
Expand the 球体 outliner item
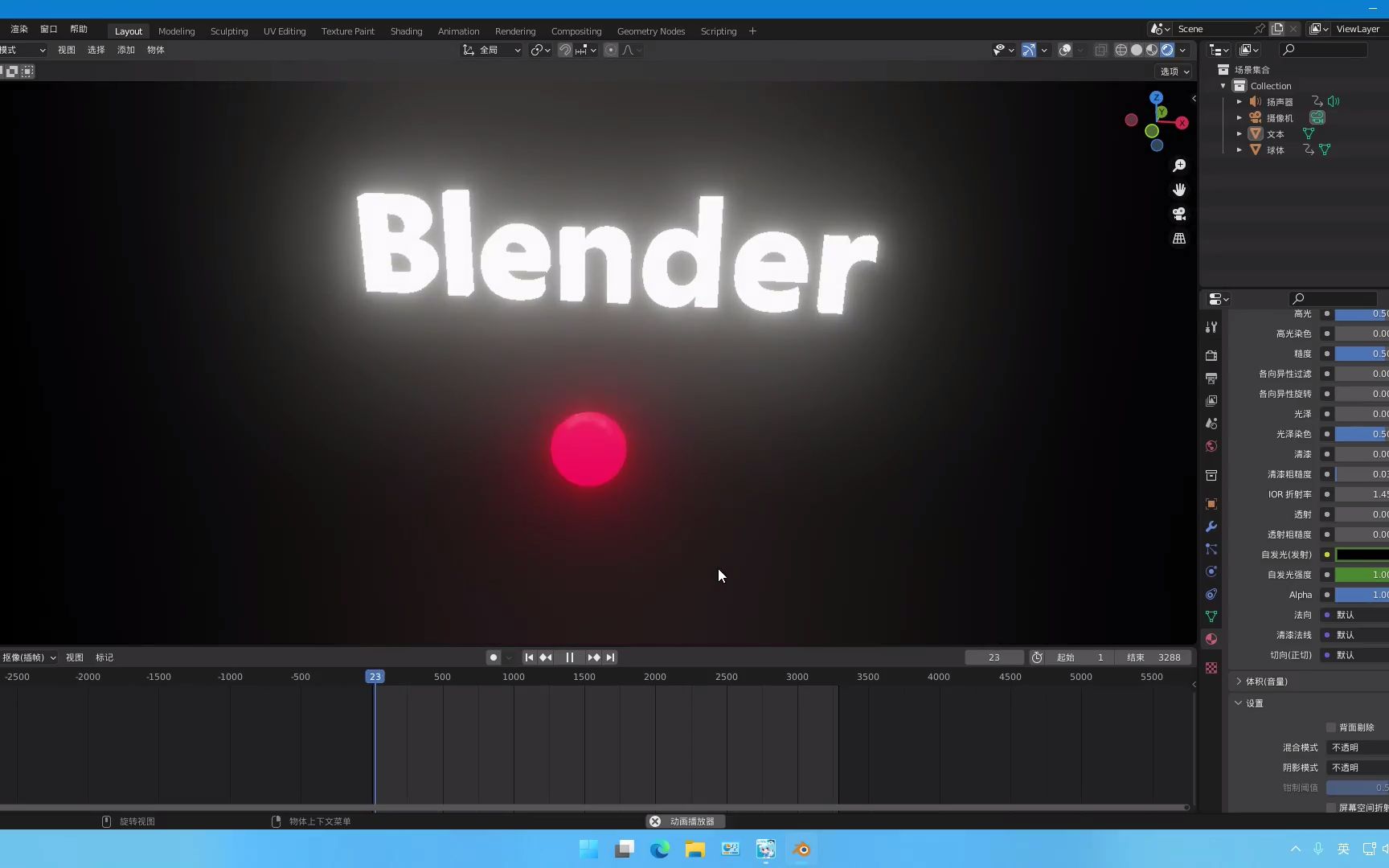click(1239, 150)
